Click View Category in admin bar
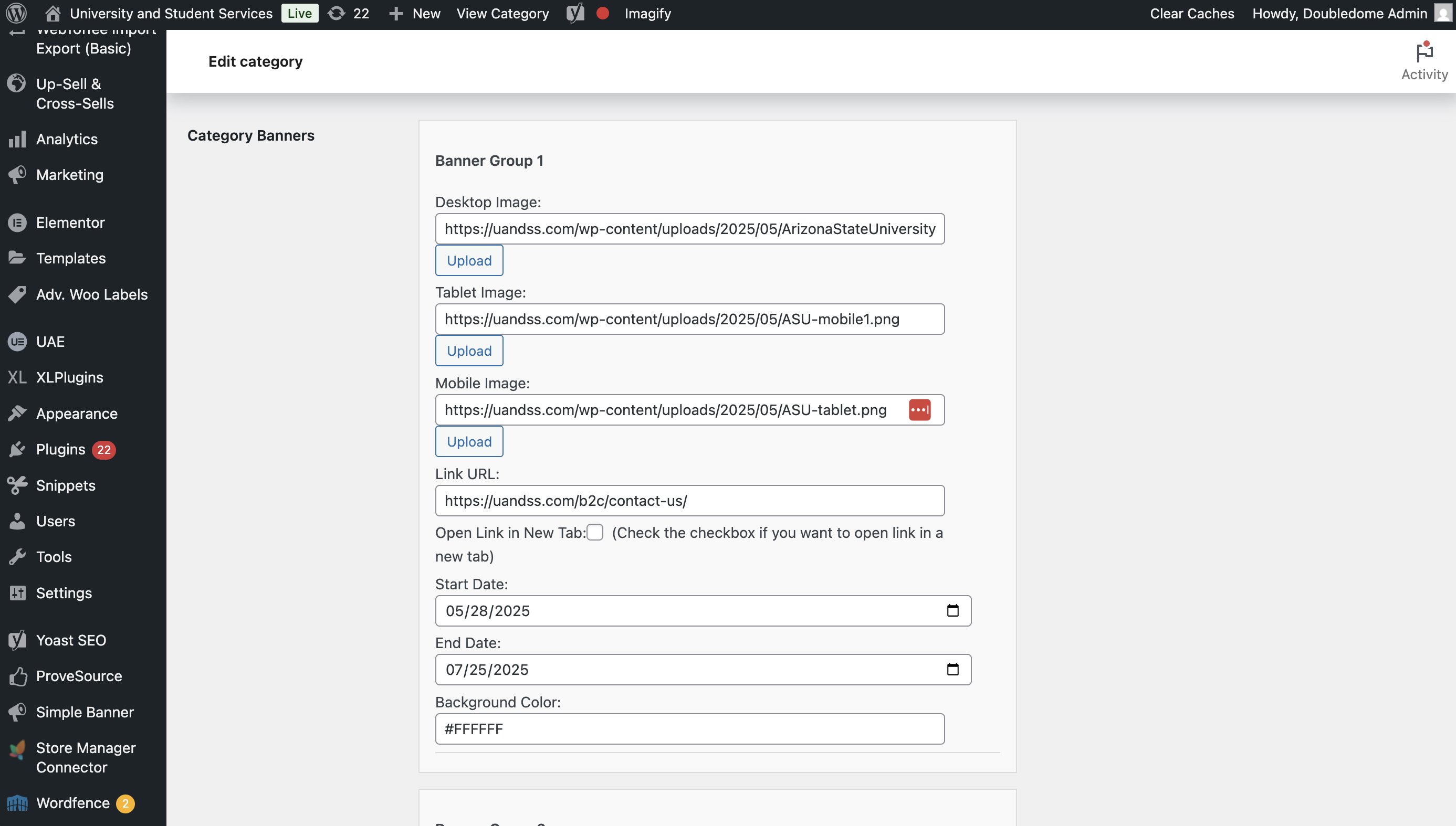The image size is (1456, 826). (502, 13)
